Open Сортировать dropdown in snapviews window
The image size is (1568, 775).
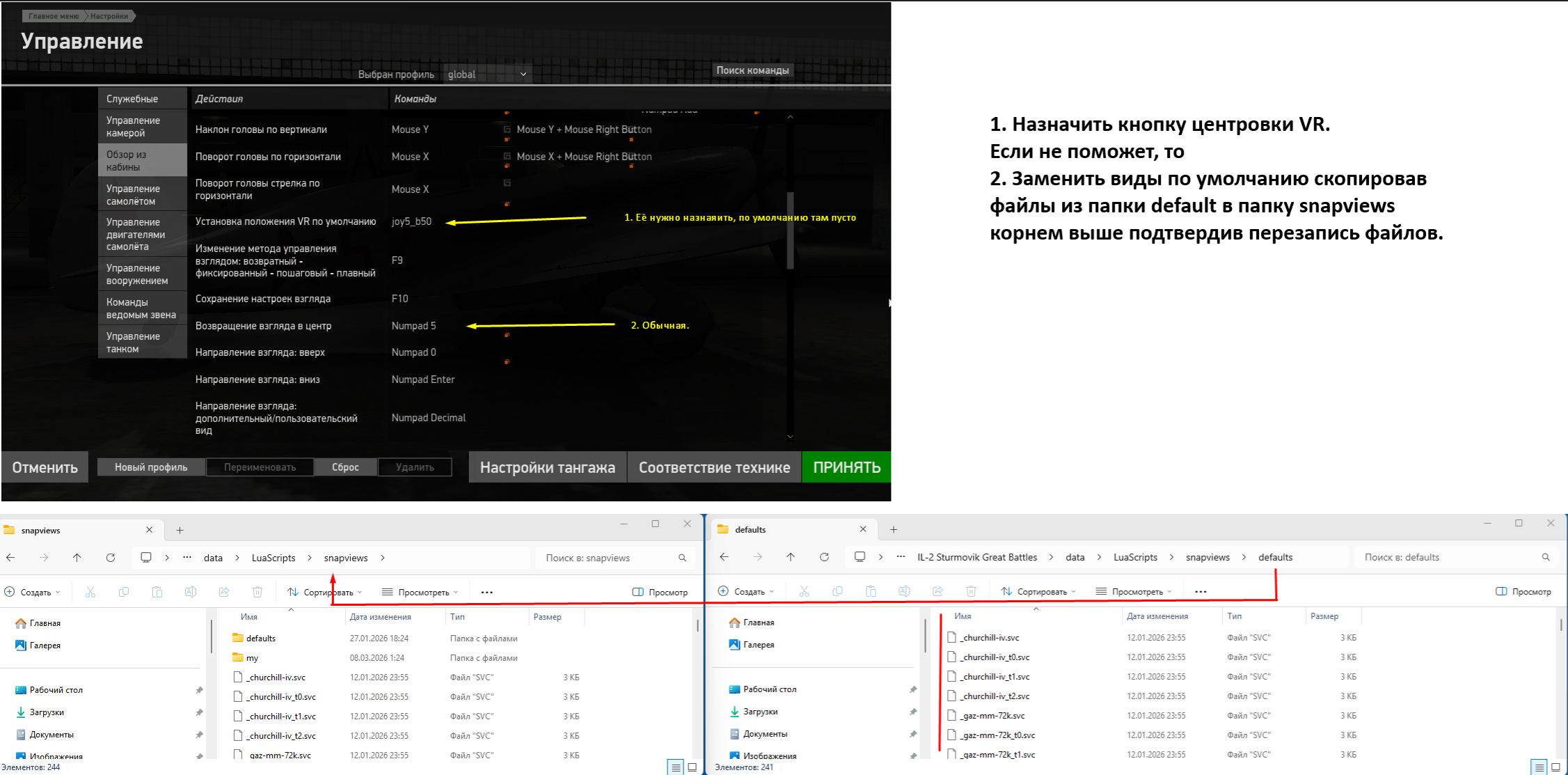tap(325, 593)
